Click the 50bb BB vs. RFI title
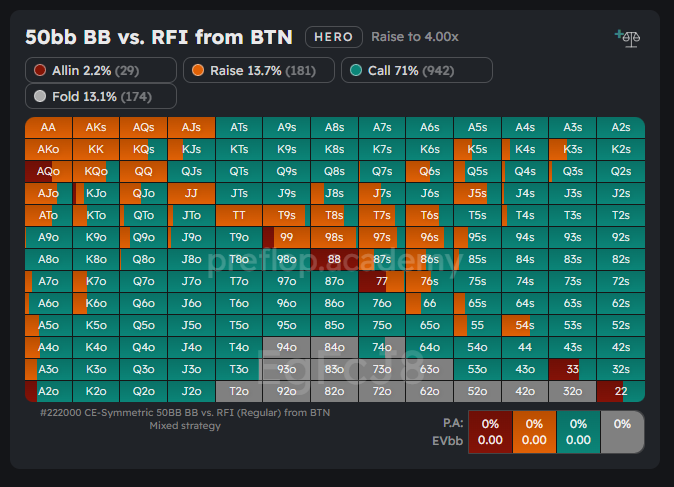674x487 pixels. click(158, 37)
